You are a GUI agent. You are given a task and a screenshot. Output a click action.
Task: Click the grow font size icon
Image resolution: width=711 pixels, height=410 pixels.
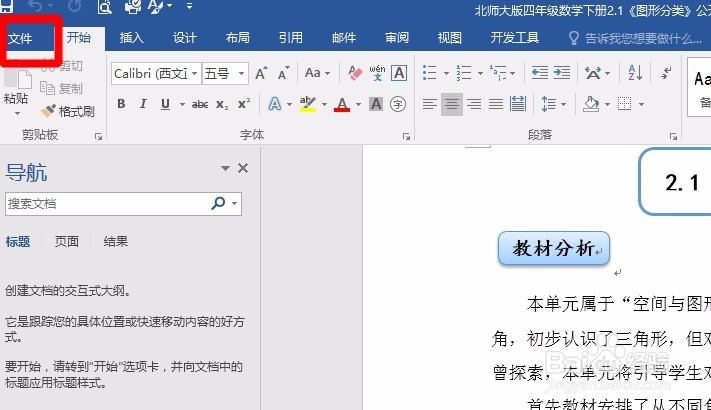click(x=261, y=73)
